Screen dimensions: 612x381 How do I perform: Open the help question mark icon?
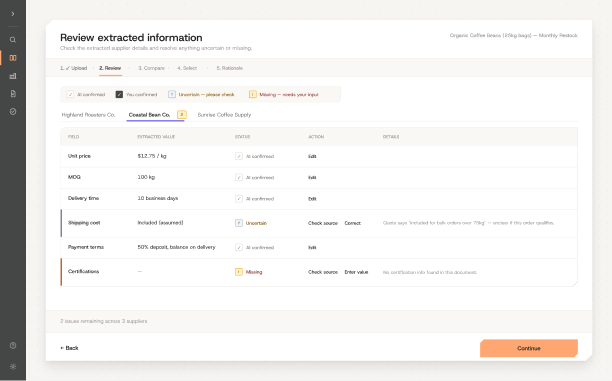click(x=13, y=345)
